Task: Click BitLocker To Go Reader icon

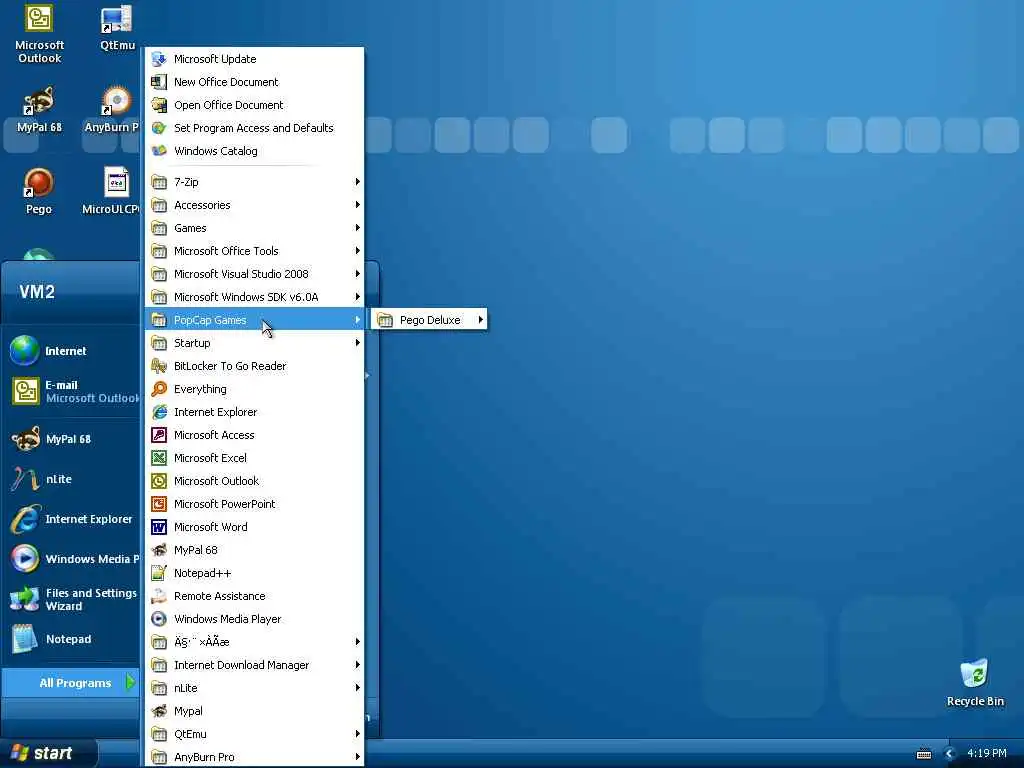Action: tap(159, 366)
